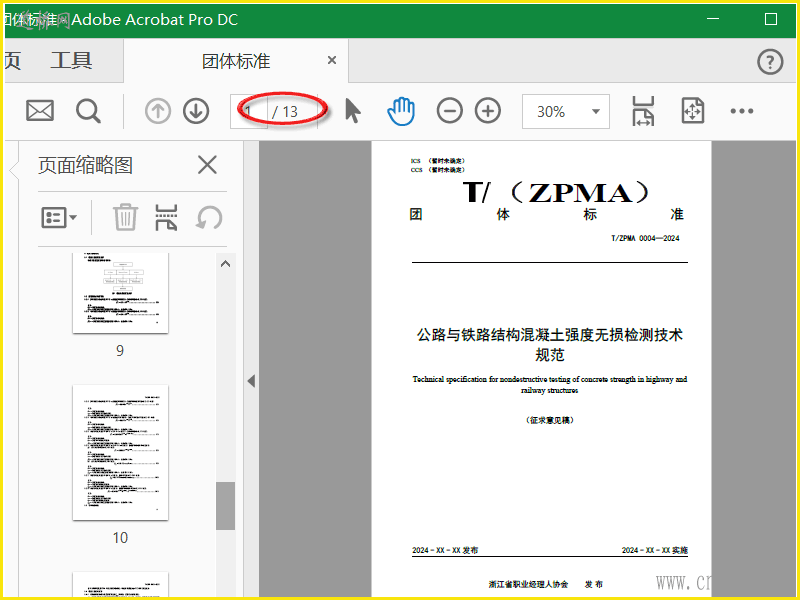
Task: Rotate page with the rotate icon
Action: (209, 217)
